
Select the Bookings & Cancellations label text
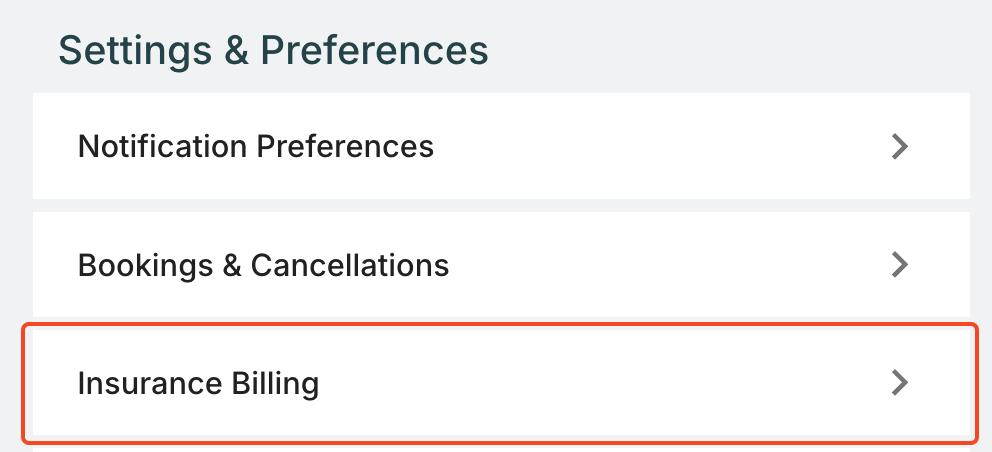point(263,265)
